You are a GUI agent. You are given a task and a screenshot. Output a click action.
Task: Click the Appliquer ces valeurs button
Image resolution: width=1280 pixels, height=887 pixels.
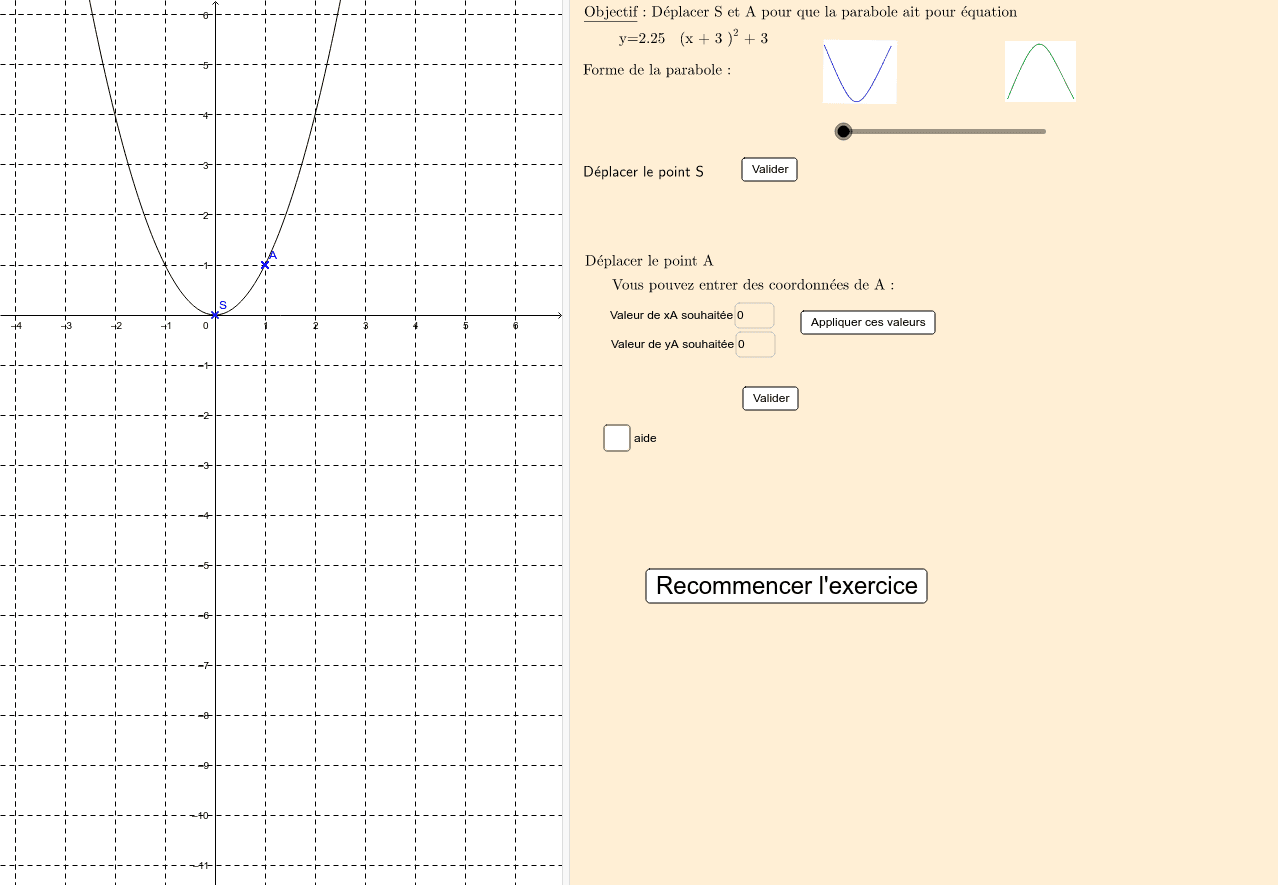click(867, 322)
